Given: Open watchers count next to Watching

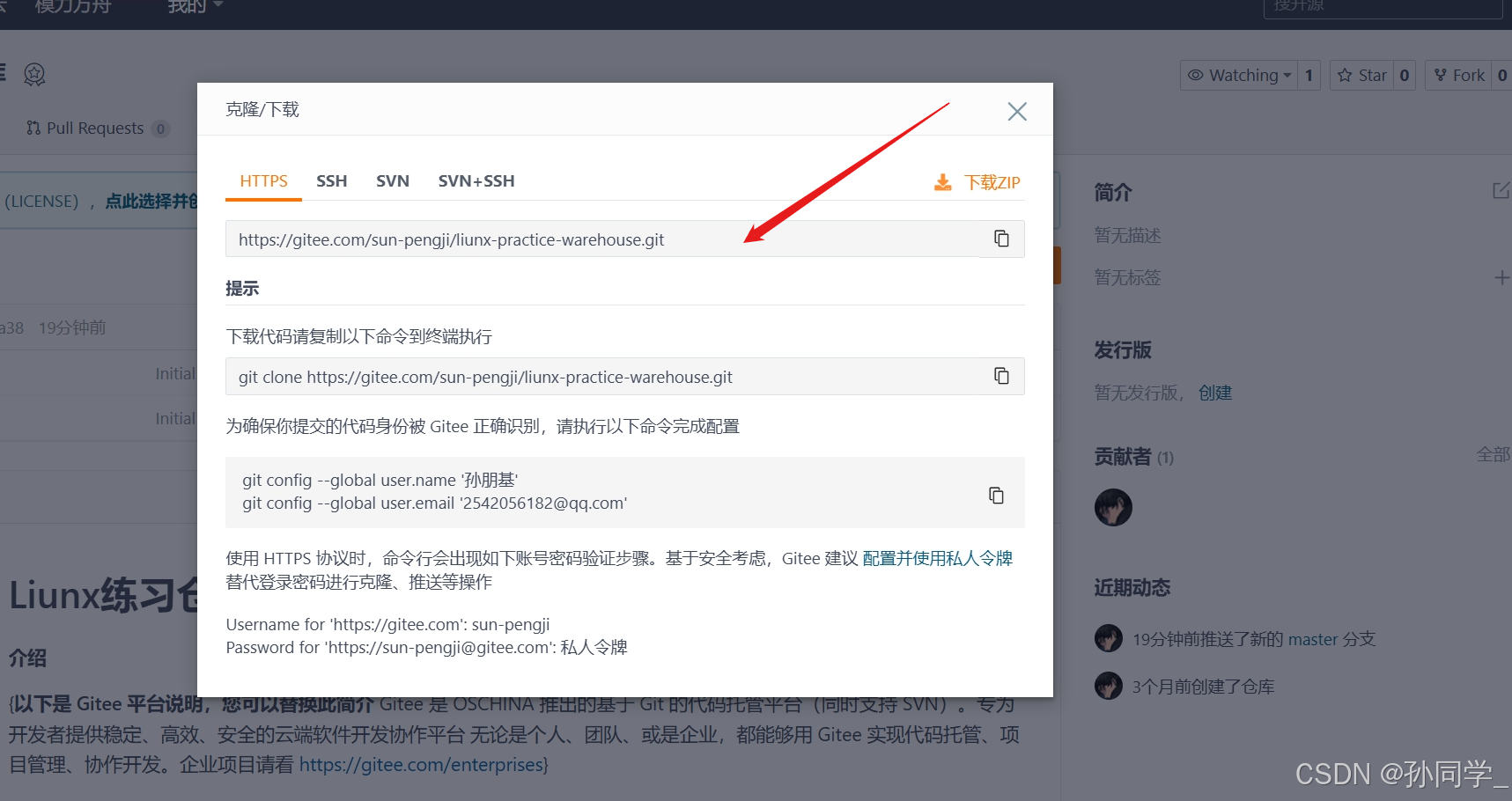Looking at the screenshot, I should [1309, 76].
